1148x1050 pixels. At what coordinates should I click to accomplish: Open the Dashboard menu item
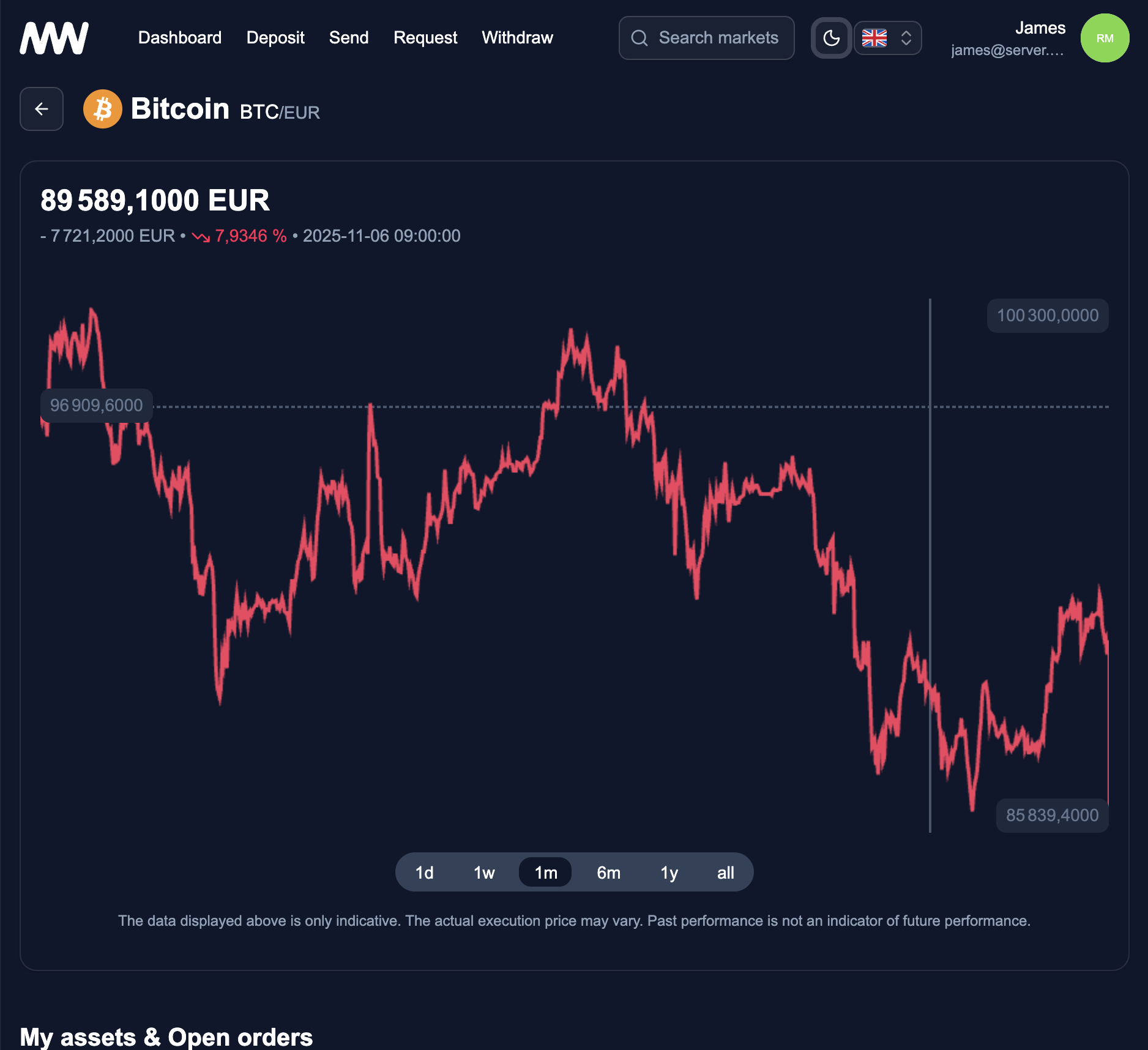click(x=180, y=37)
